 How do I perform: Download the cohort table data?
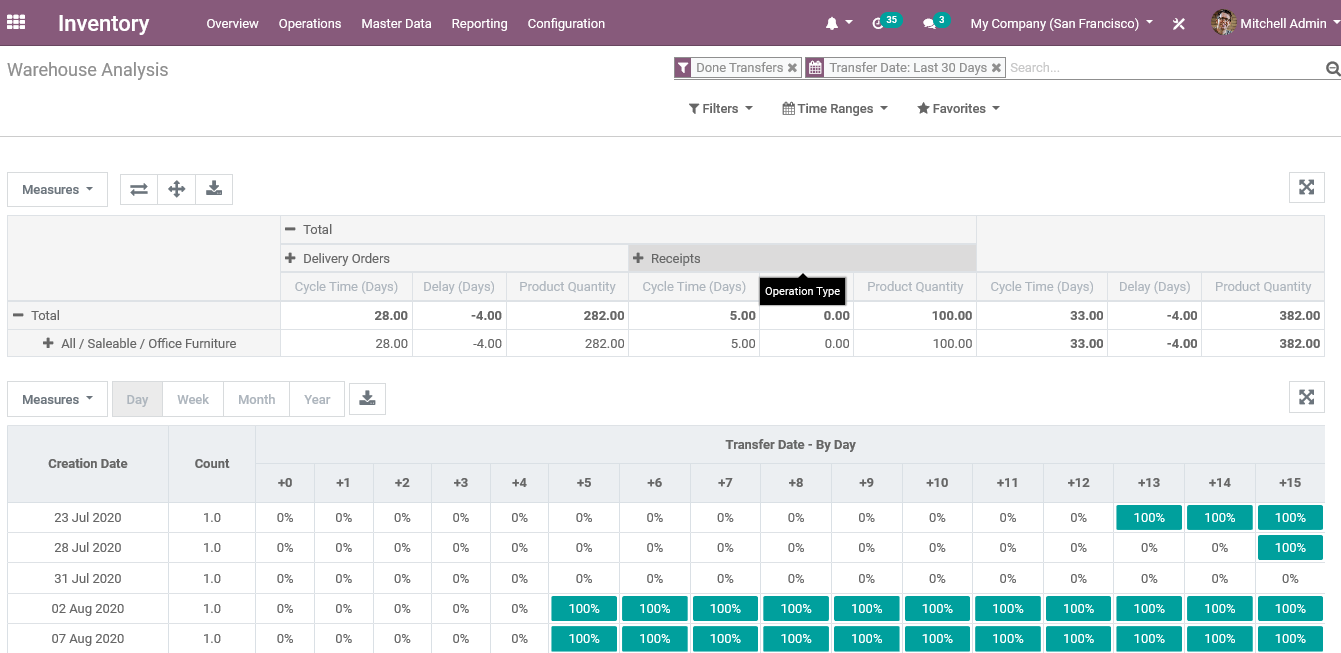pos(367,399)
